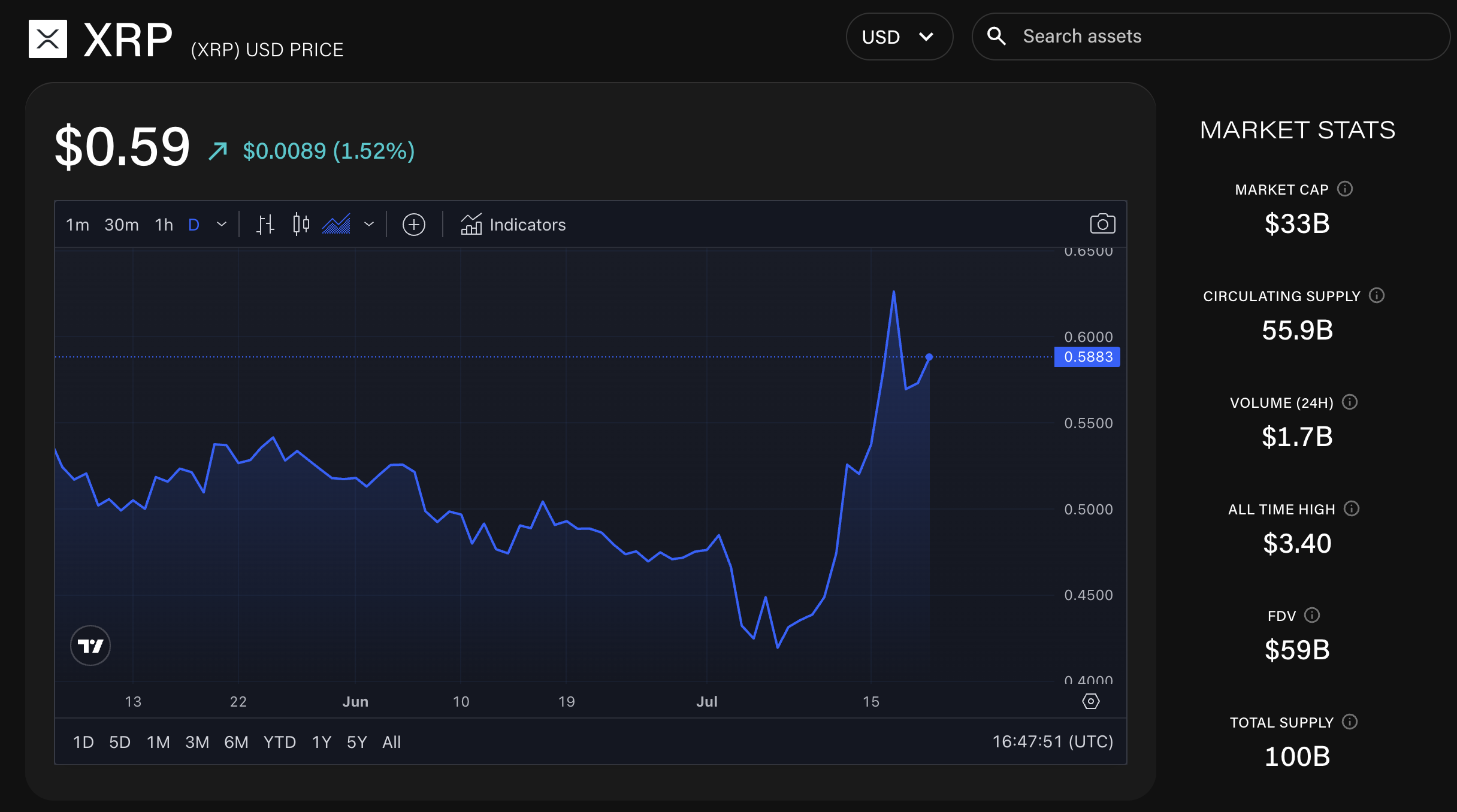Click the Search assets field

tap(1211, 37)
